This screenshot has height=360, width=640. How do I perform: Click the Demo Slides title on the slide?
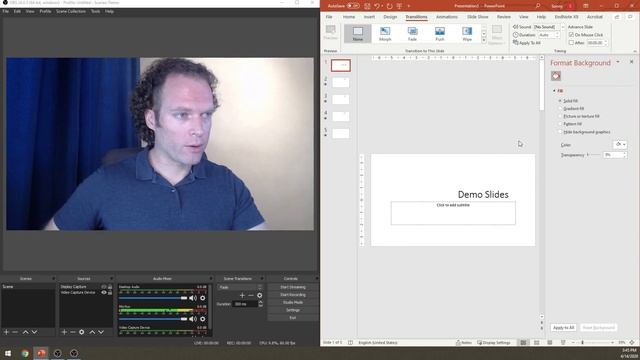(483, 195)
